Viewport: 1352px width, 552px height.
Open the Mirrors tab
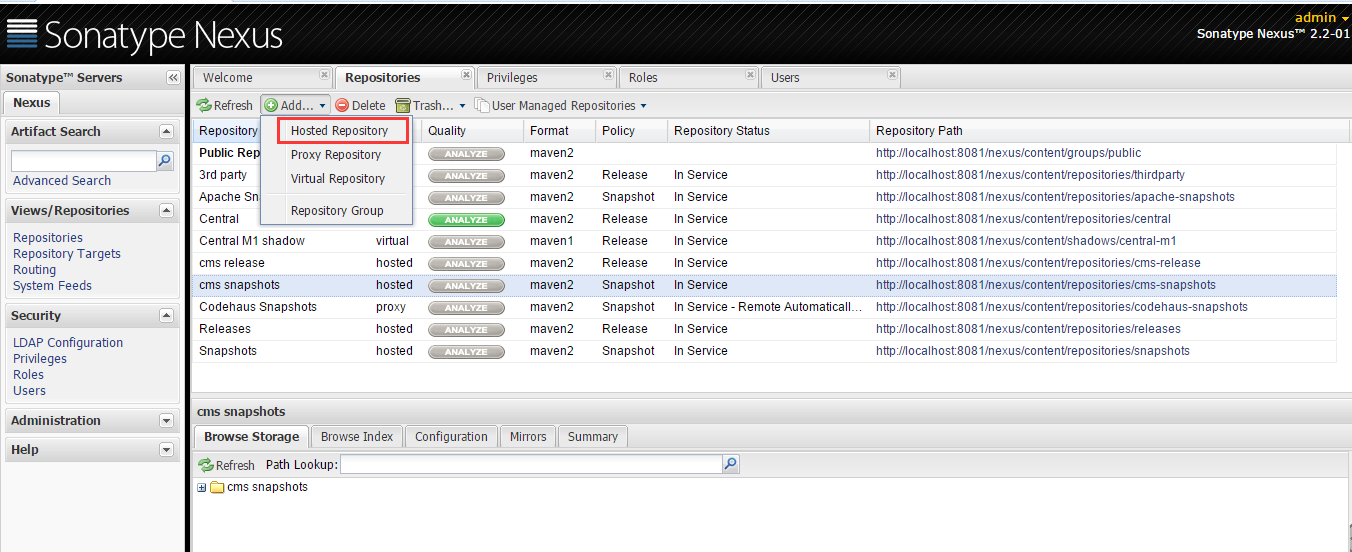coord(528,436)
